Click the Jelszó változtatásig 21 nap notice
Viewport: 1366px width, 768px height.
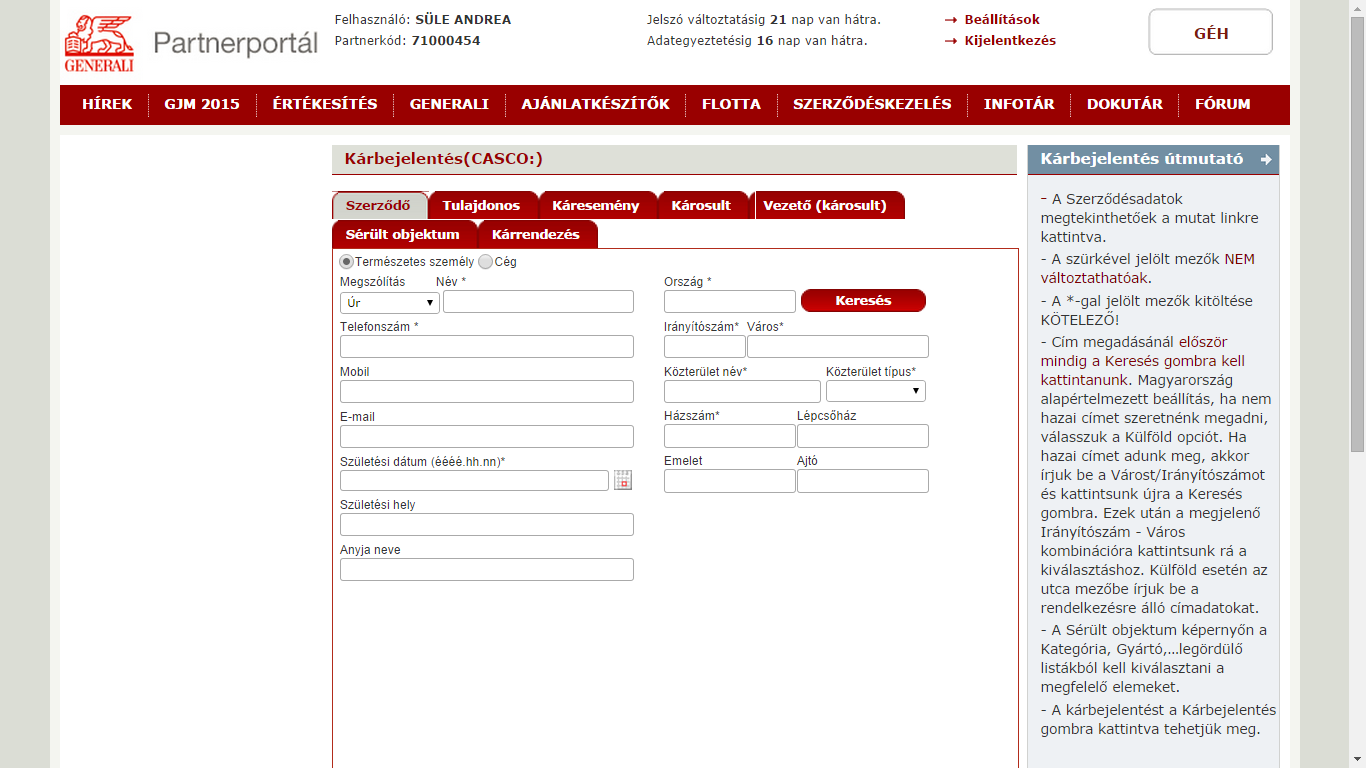point(764,19)
